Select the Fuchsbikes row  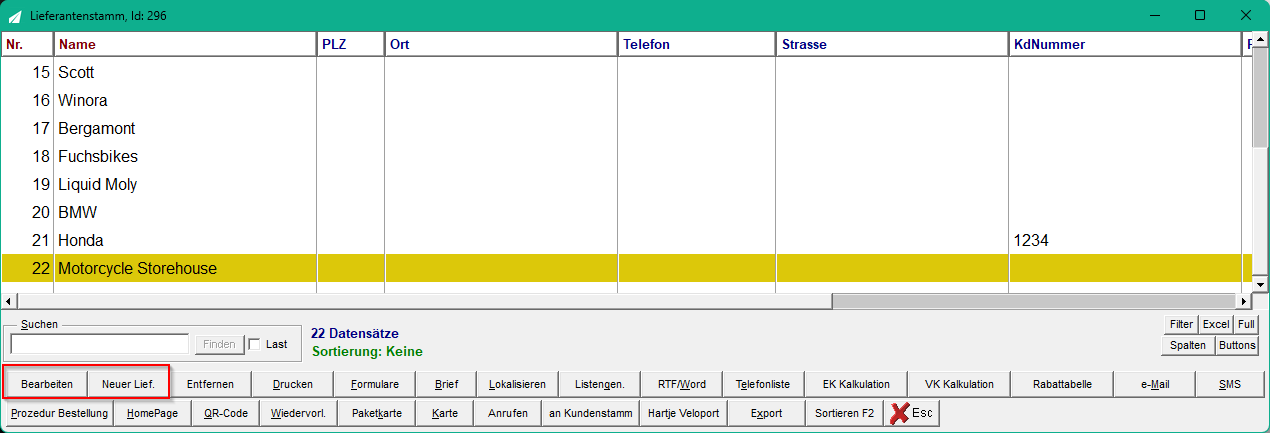[626, 157]
